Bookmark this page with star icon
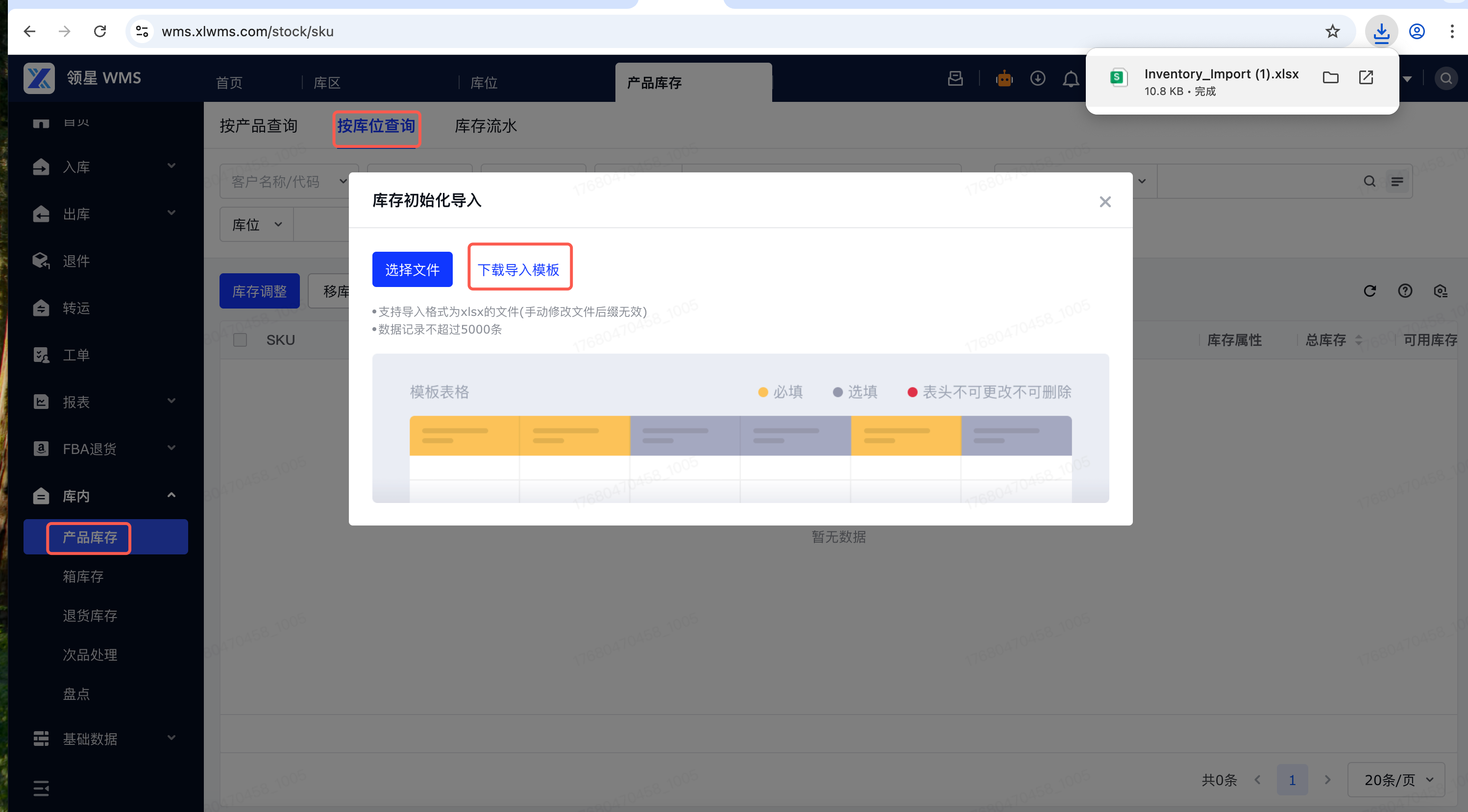 [x=1332, y=31]
